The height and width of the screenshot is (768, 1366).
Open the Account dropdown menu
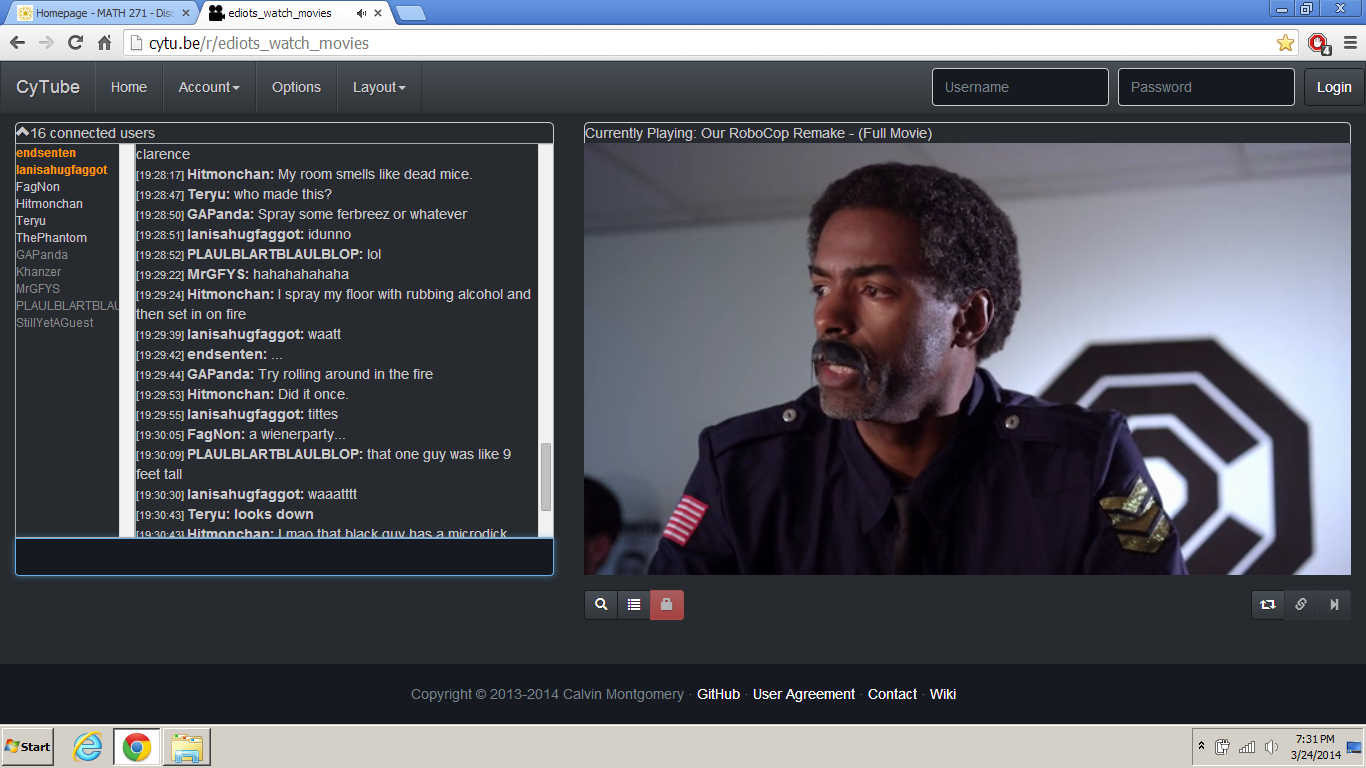[209, 87]
